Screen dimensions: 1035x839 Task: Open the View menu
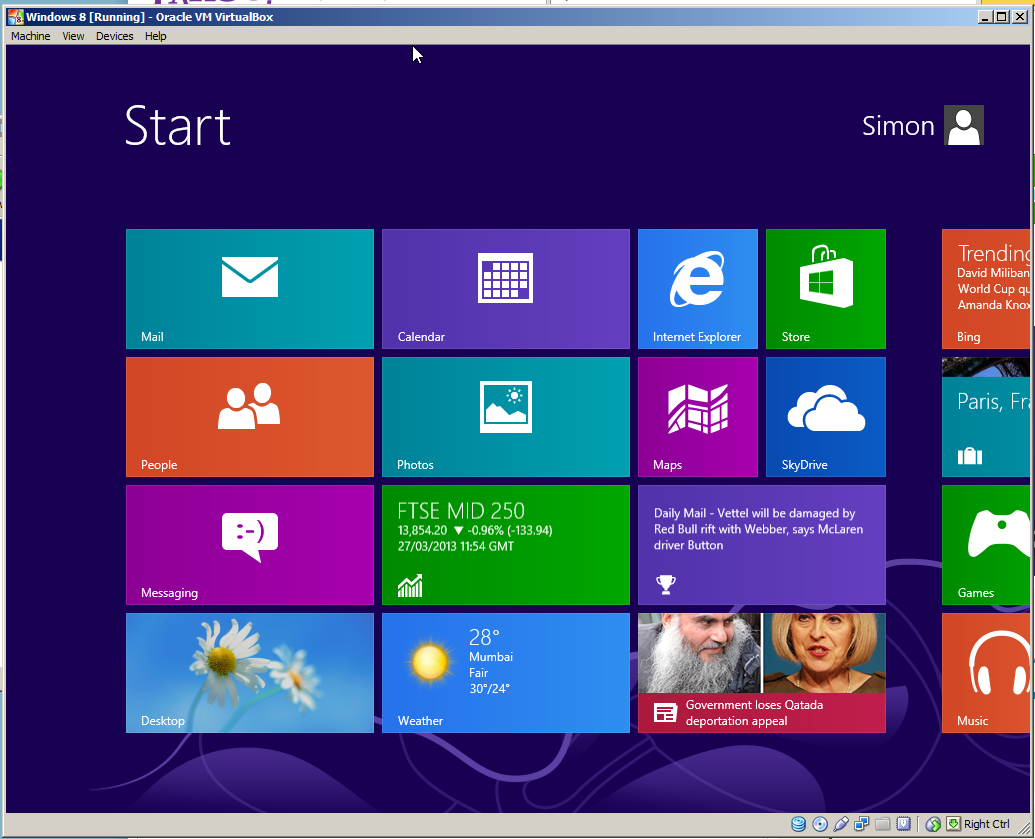click(73, 36)
